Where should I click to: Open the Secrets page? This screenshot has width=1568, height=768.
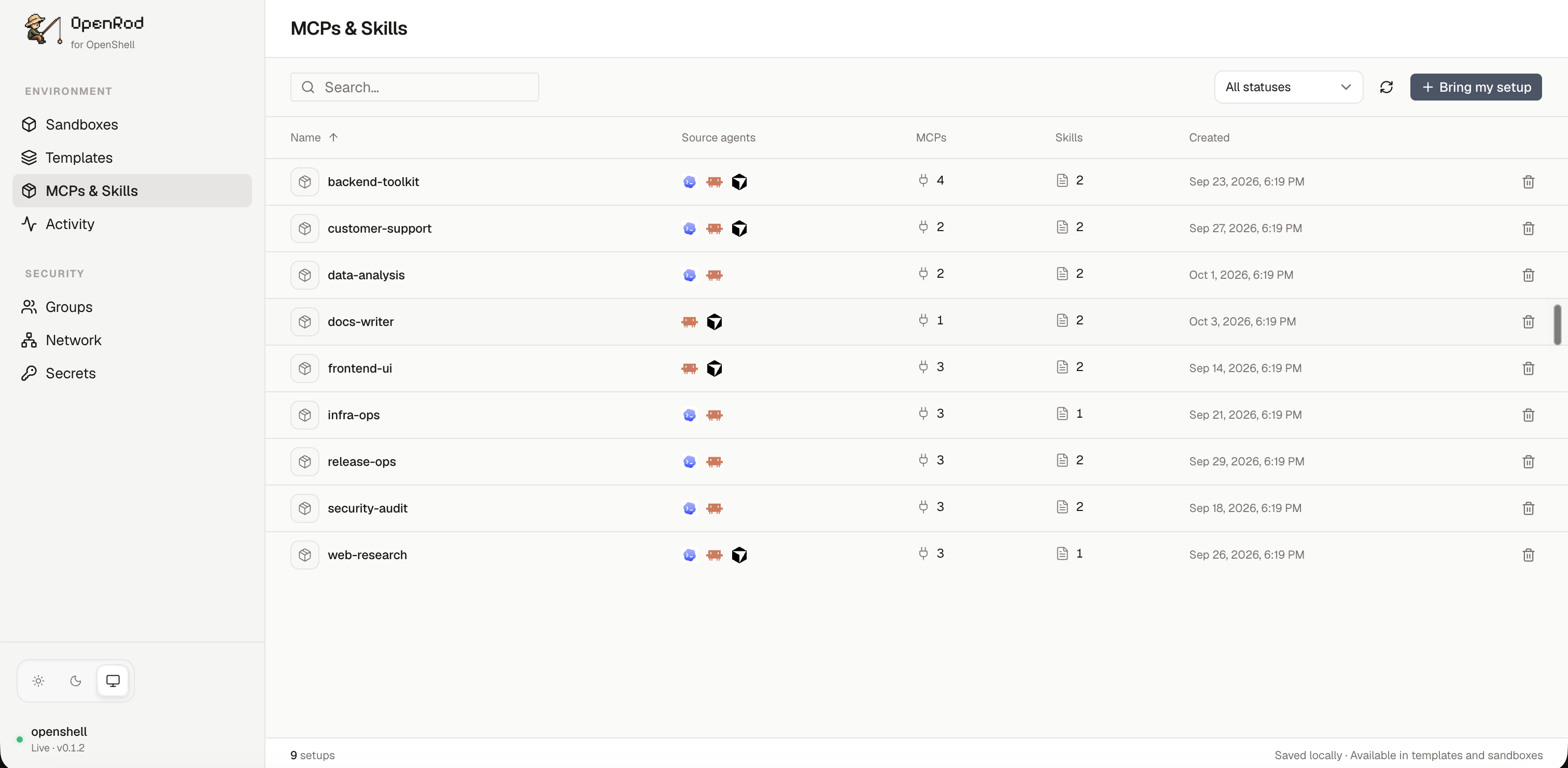pyautogui.click(x=132, y=373)
